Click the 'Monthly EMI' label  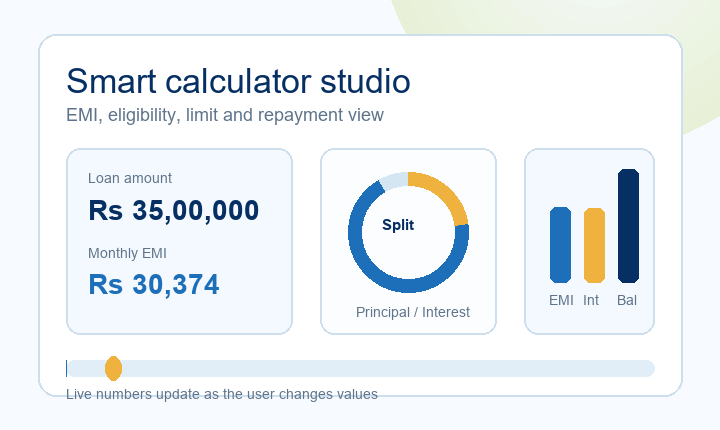127,253
